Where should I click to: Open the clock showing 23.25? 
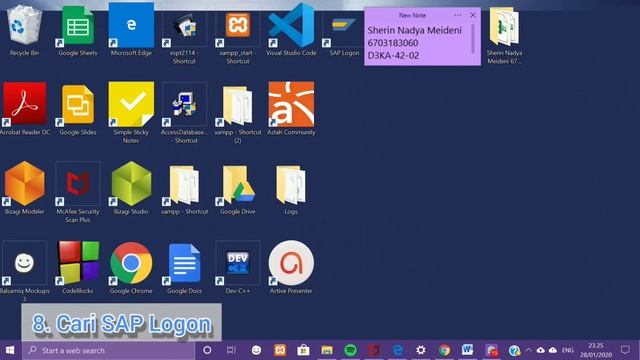coord(596,350)
